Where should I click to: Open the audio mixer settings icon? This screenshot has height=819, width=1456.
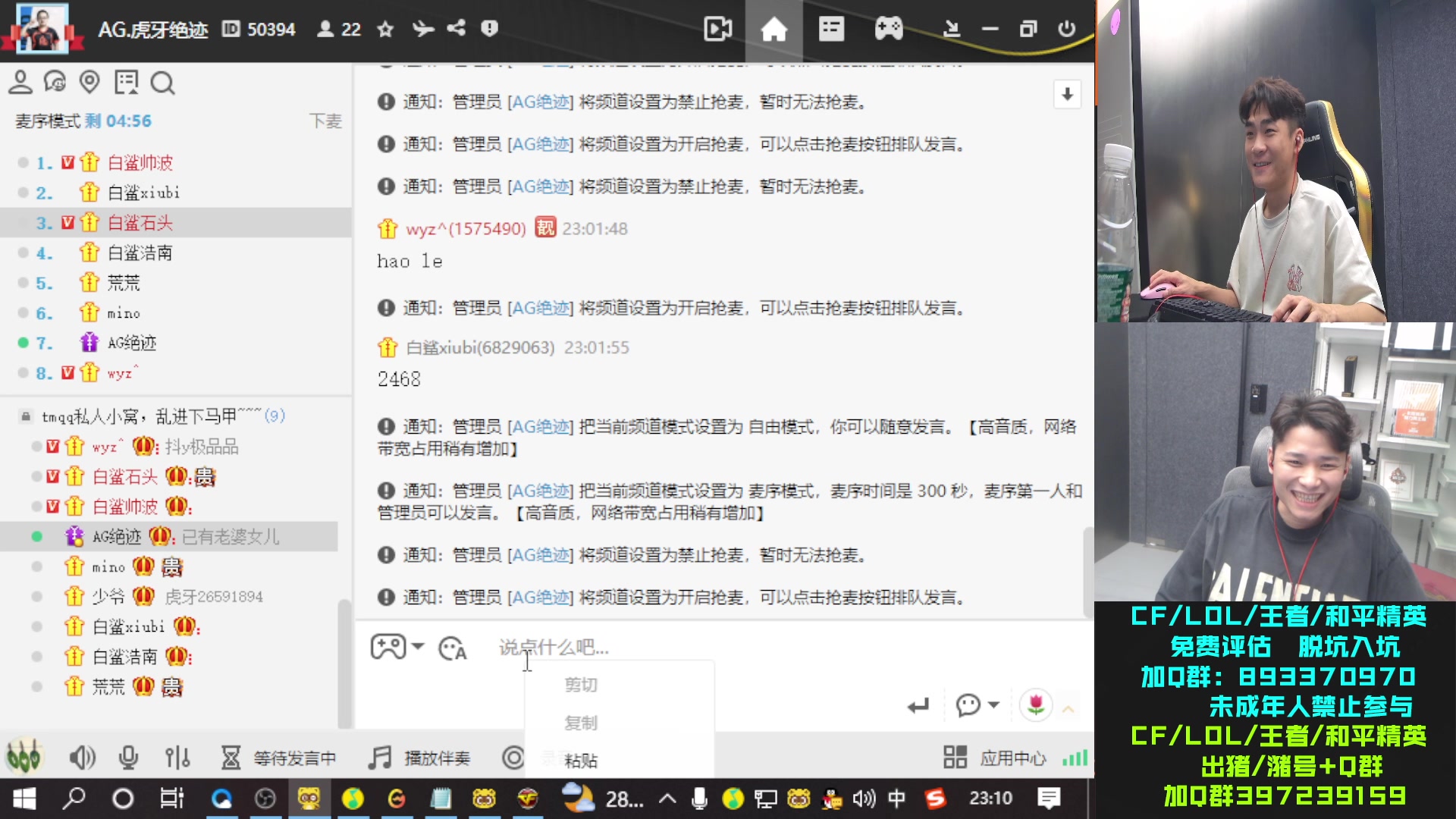(x=177, y=757)
